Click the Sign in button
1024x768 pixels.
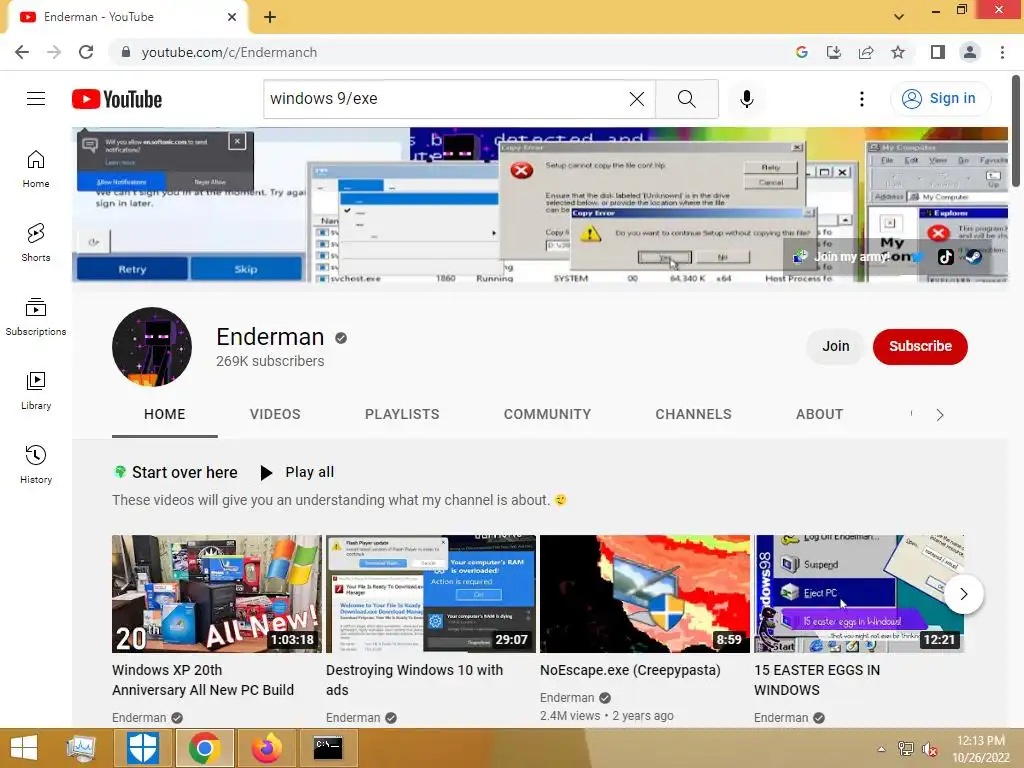click(x=940, y=99)
